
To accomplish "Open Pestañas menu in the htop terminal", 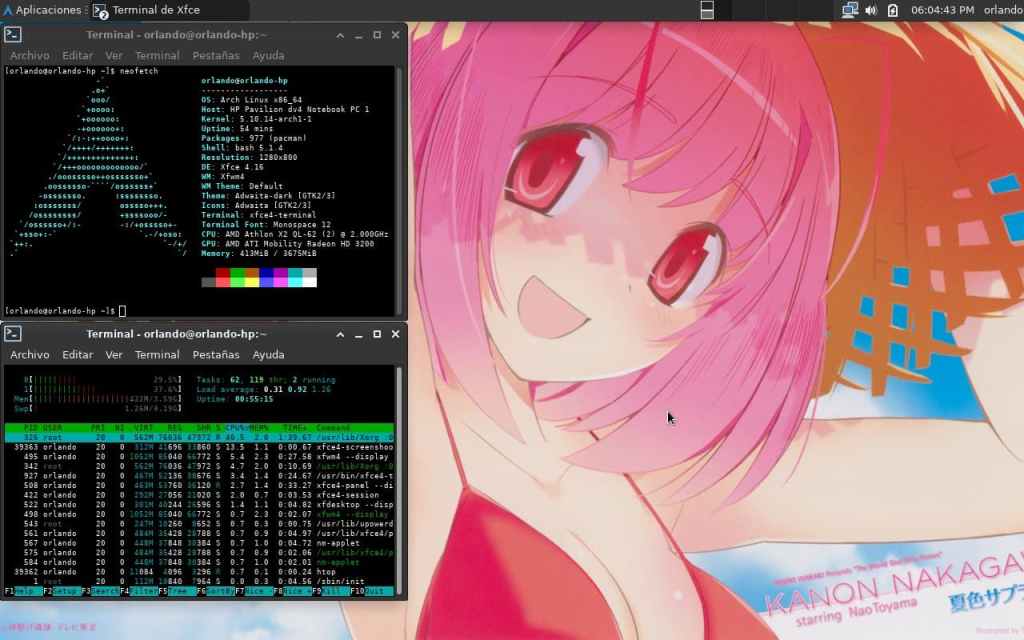I will tap(216, 355).
